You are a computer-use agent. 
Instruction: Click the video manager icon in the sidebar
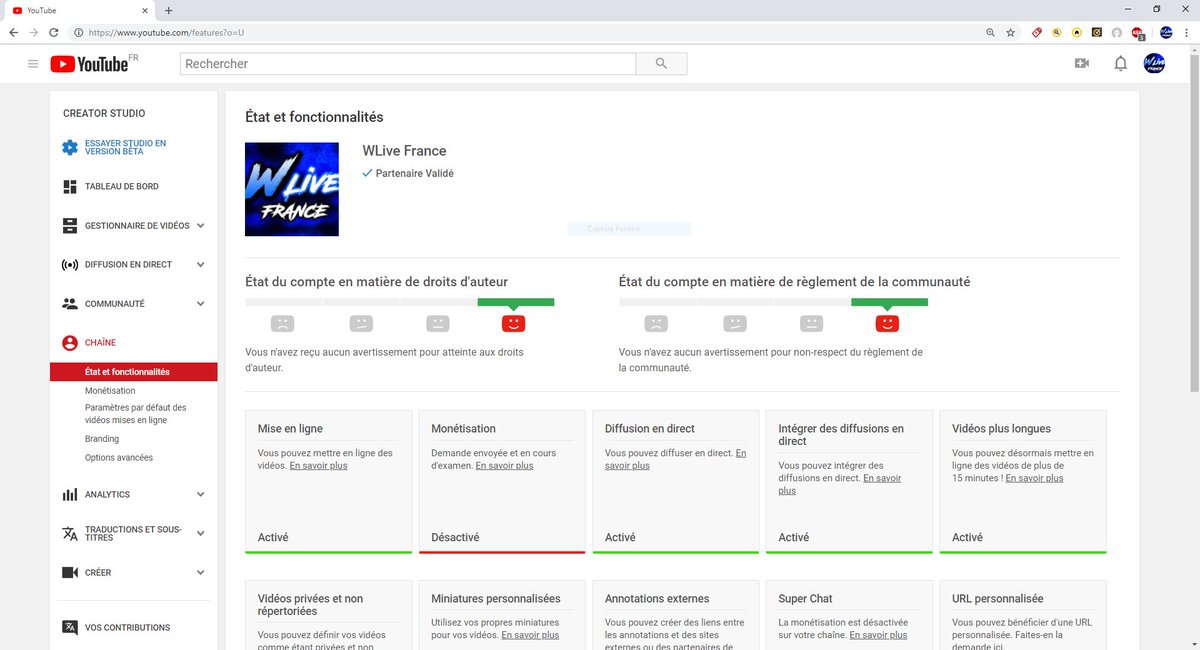70,226
